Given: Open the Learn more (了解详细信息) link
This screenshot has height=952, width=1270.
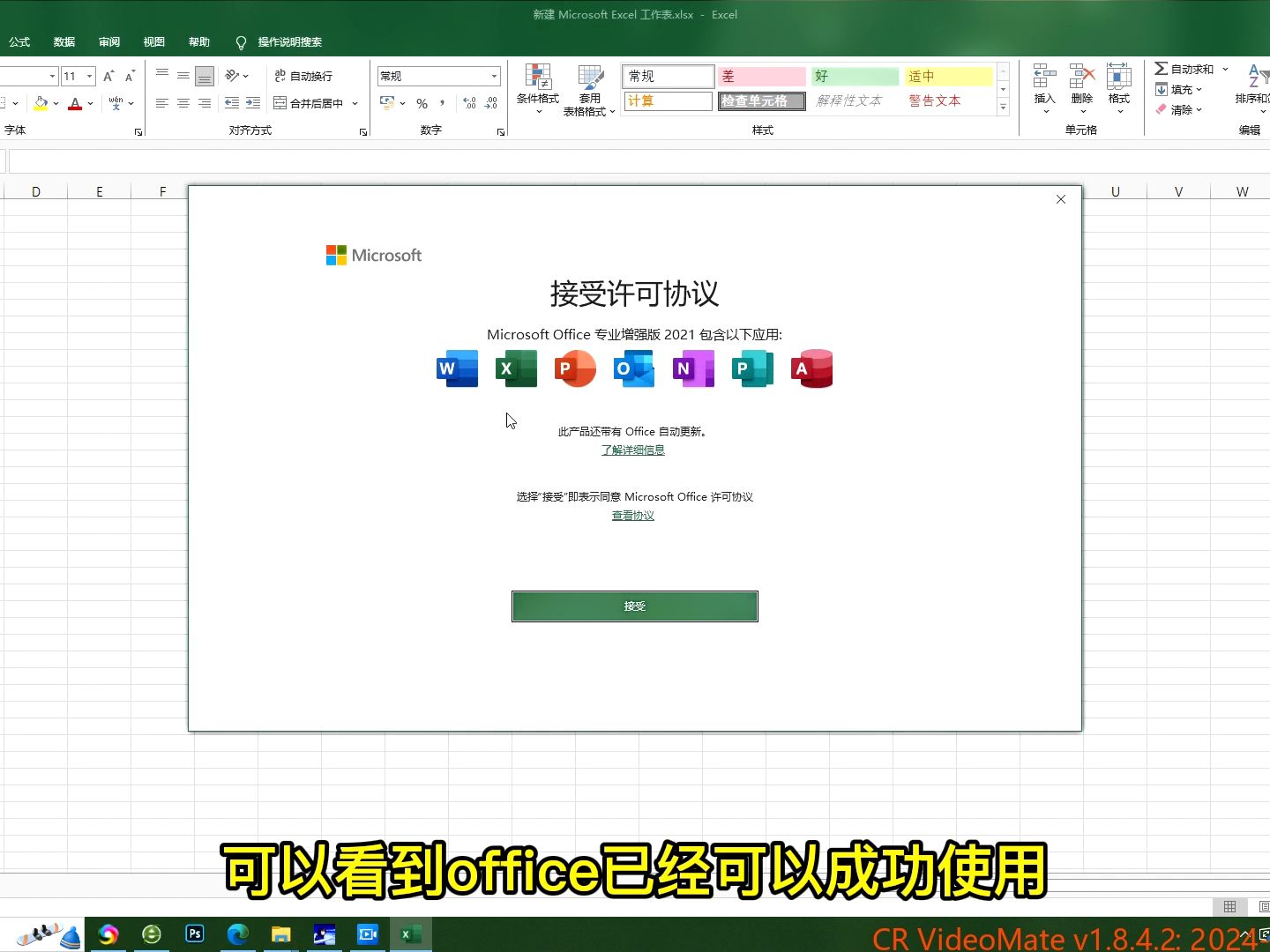Looking at the screenshot, I should [x=633, y=450].
